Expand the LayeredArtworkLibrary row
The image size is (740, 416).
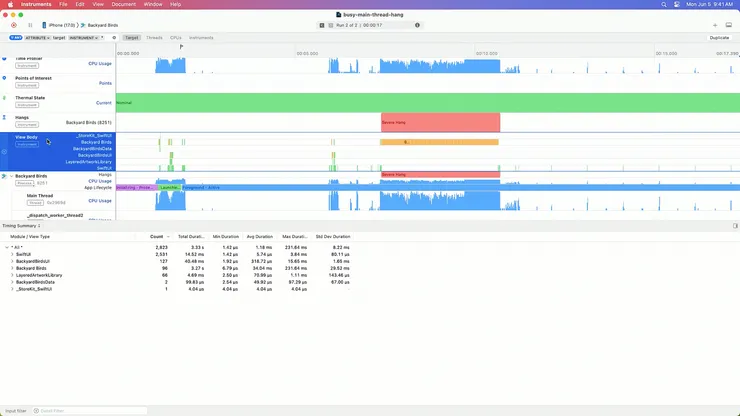[12, 275]
